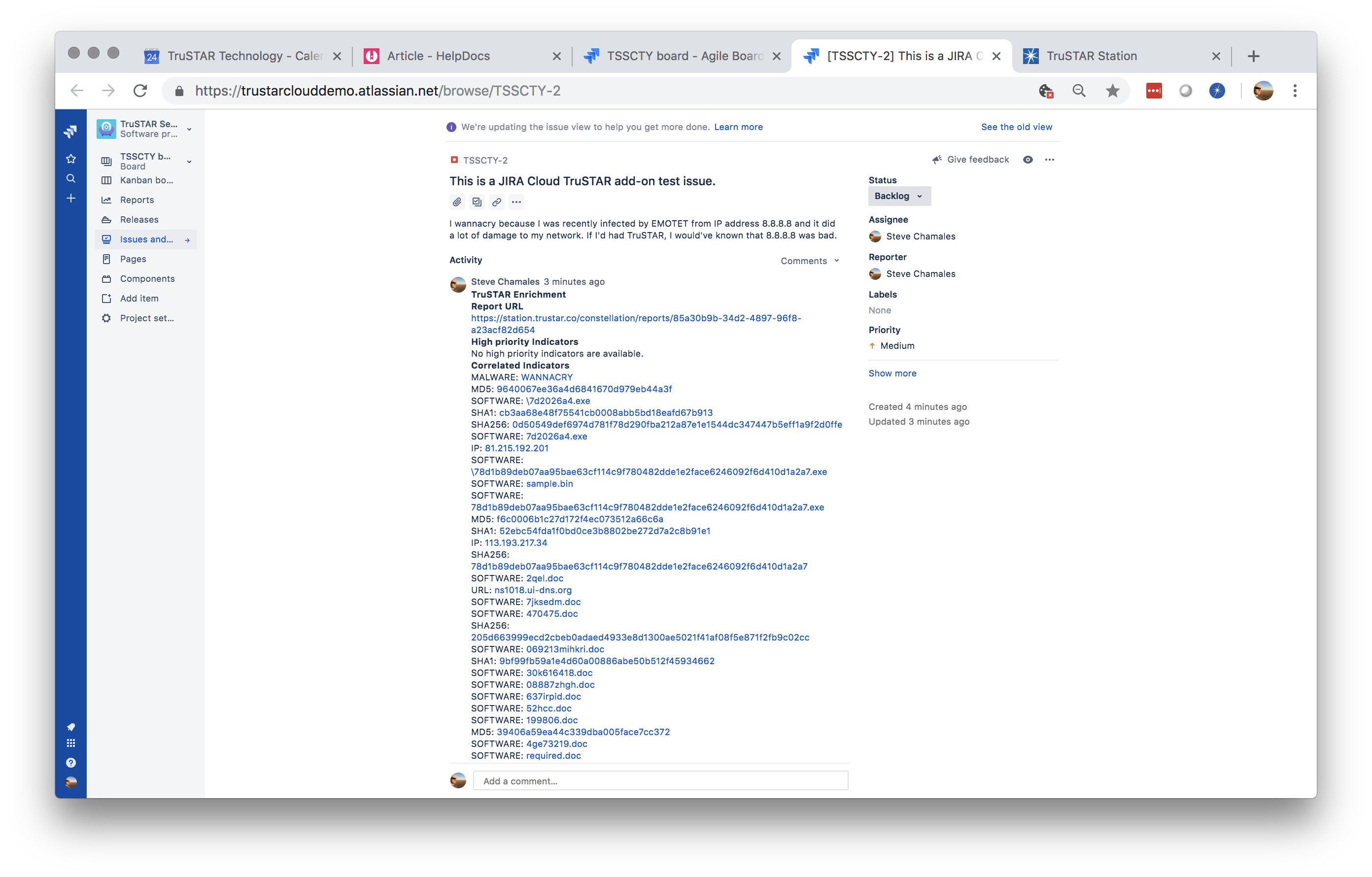The width and height of the screenshot is (1372, 877).
Task: Click the Give feedback megaphone button
Action: (x=970, y=160)
